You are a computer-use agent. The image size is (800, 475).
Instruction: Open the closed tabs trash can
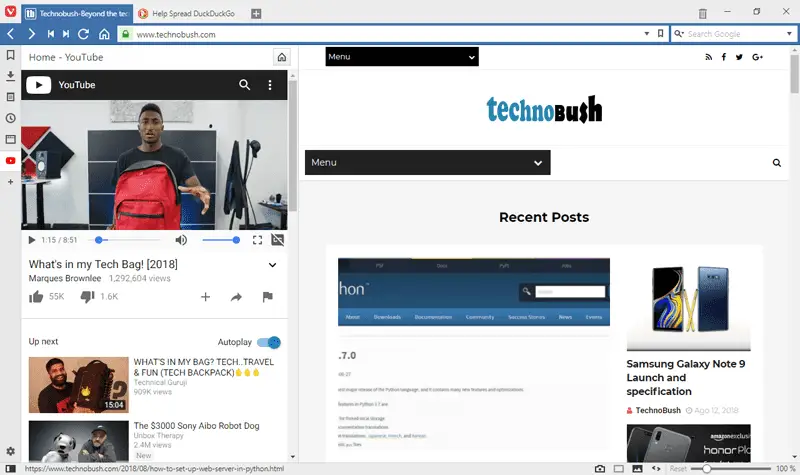(703, 13)
